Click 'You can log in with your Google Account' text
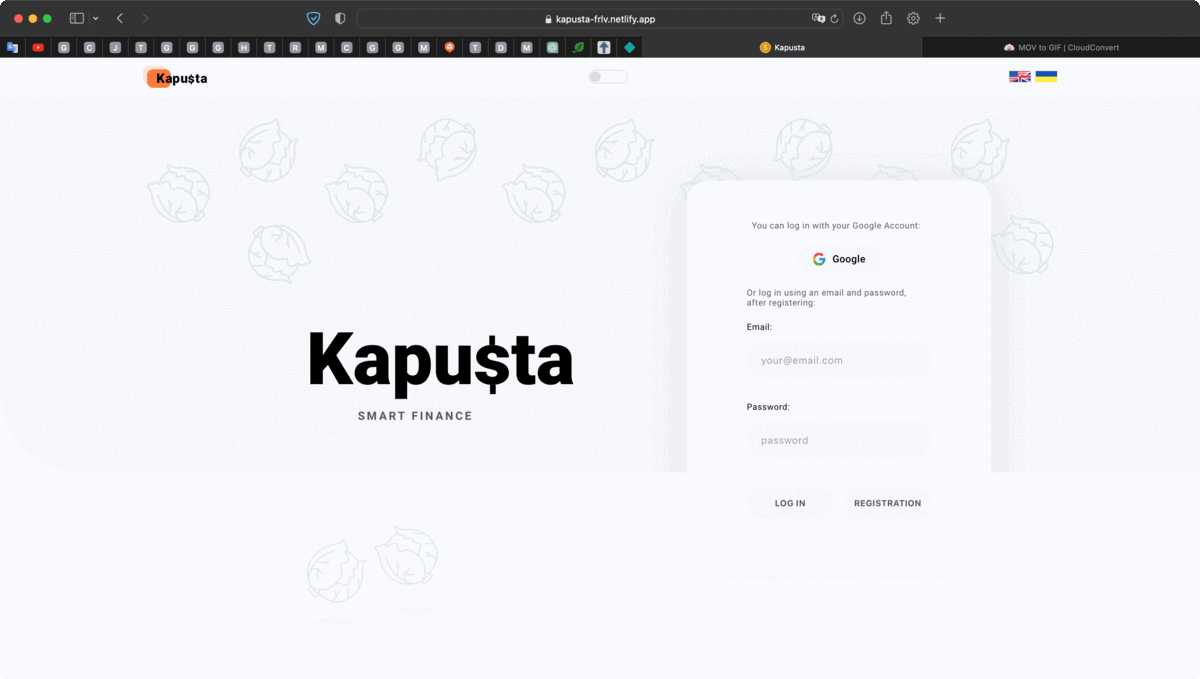Image resolution: width=1200 pixels, height=679 pixels. pyautogui.click(x=836, y=226)
